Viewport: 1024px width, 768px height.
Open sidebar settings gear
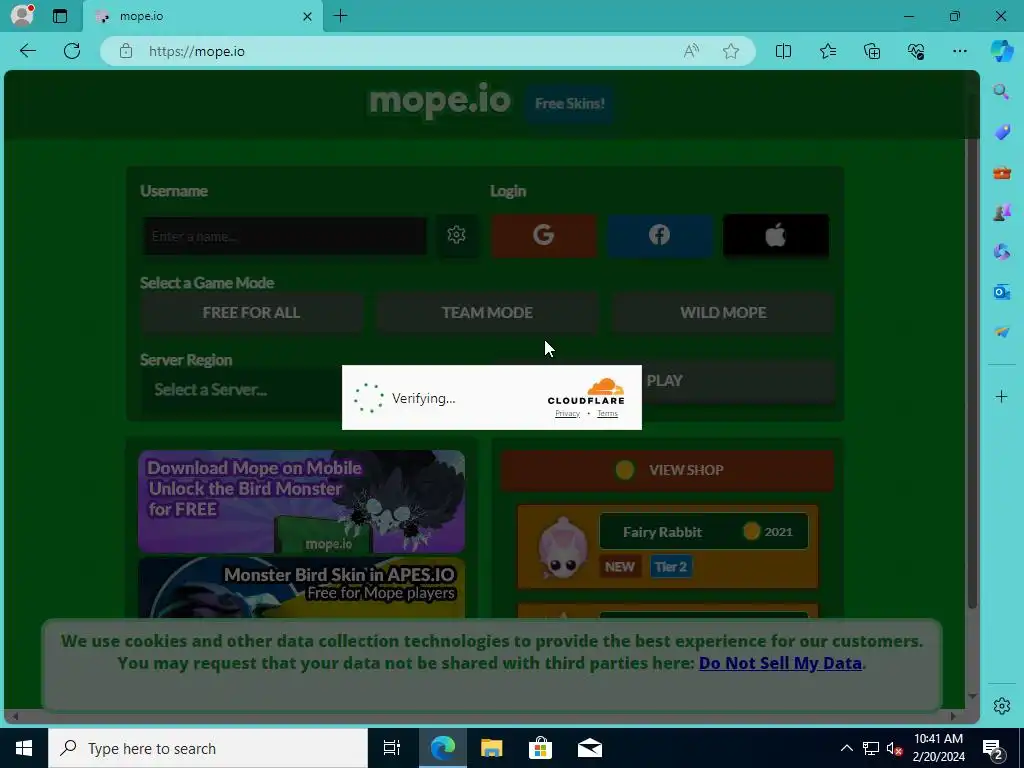pos(1001,706)
